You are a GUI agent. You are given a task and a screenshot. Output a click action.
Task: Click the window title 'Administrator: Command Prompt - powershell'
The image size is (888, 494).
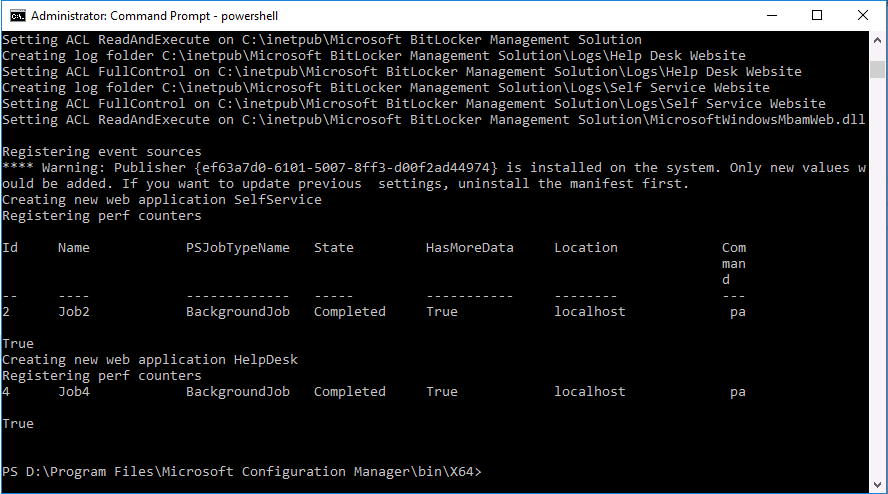pyautogui.click(x=154, y=16)
